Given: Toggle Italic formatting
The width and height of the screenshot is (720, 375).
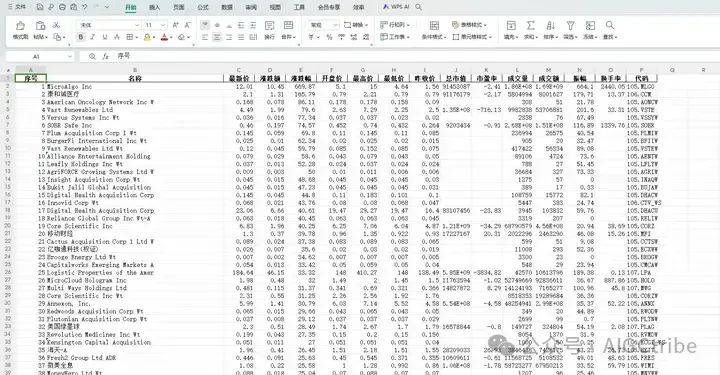Looking at the screenshot, I should point(93,37).
